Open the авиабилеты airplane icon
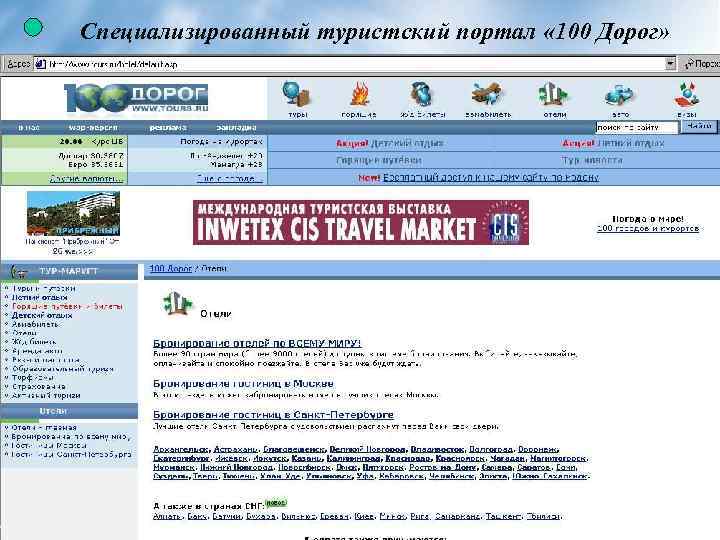 coord(487,95)
